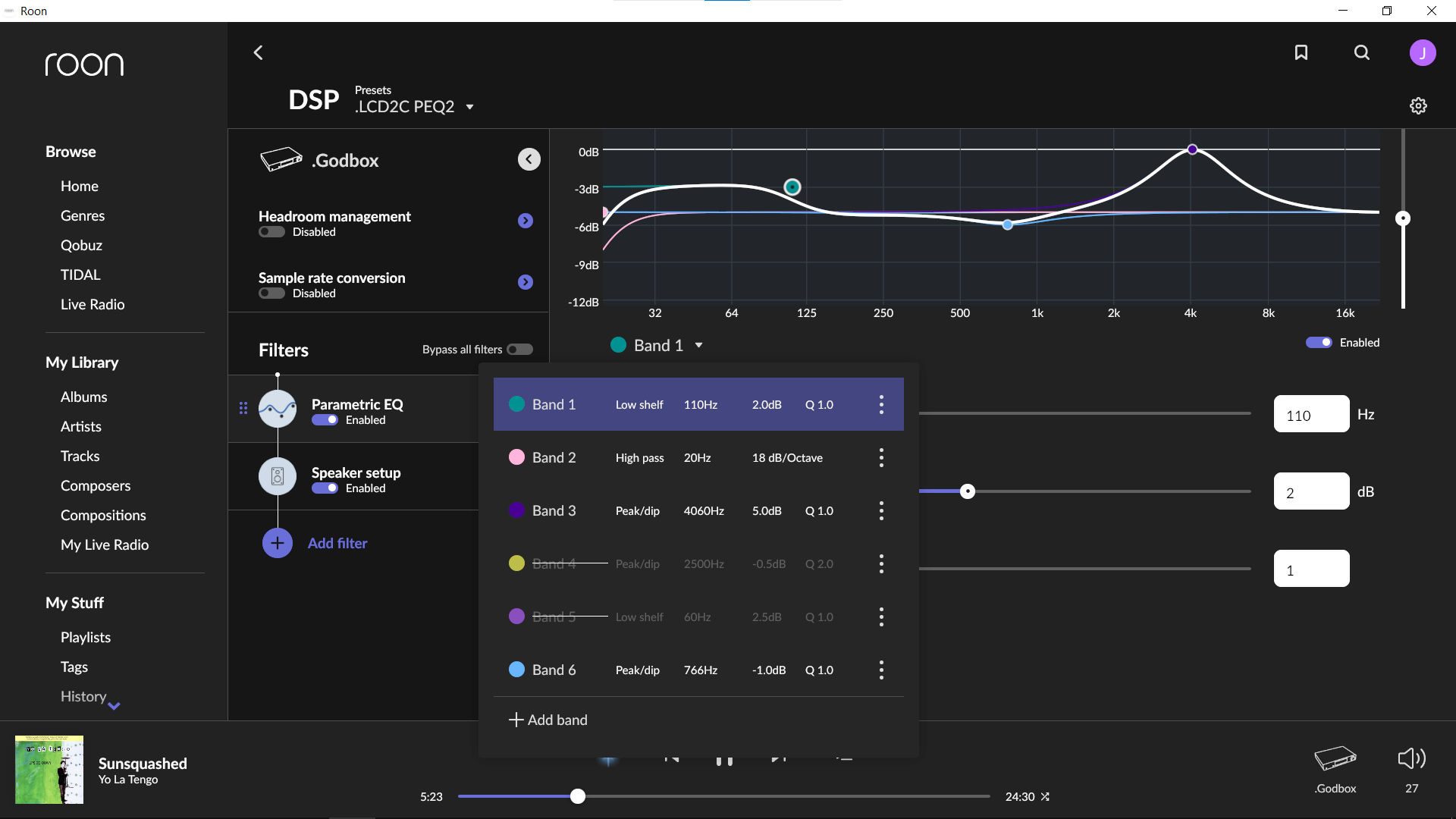This screenshot has height=819, width=1456.
Task: Open search via magnifier icon
Action: click(x=1362, y=52)
